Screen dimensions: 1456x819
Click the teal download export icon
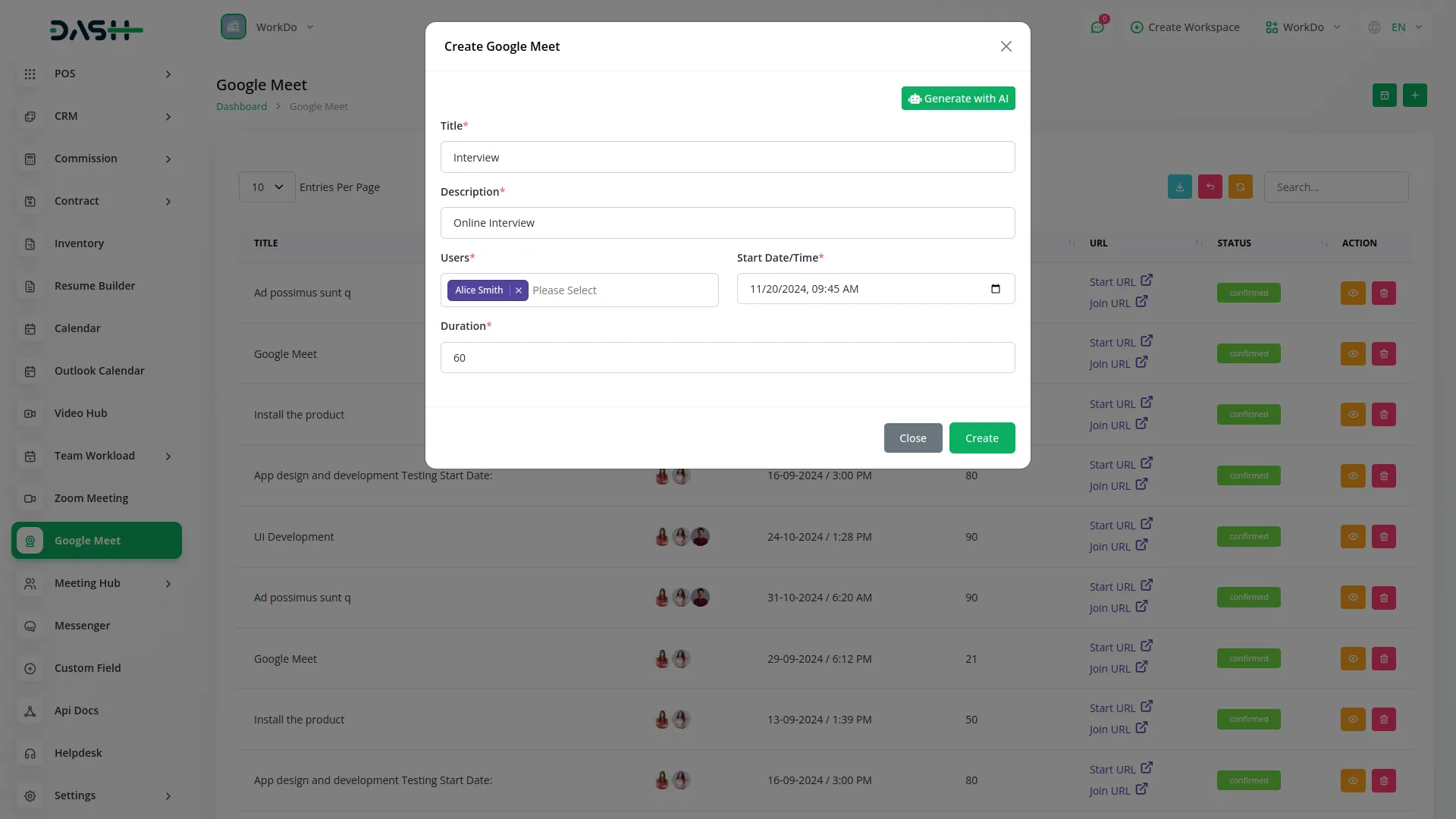(1179, 187)
